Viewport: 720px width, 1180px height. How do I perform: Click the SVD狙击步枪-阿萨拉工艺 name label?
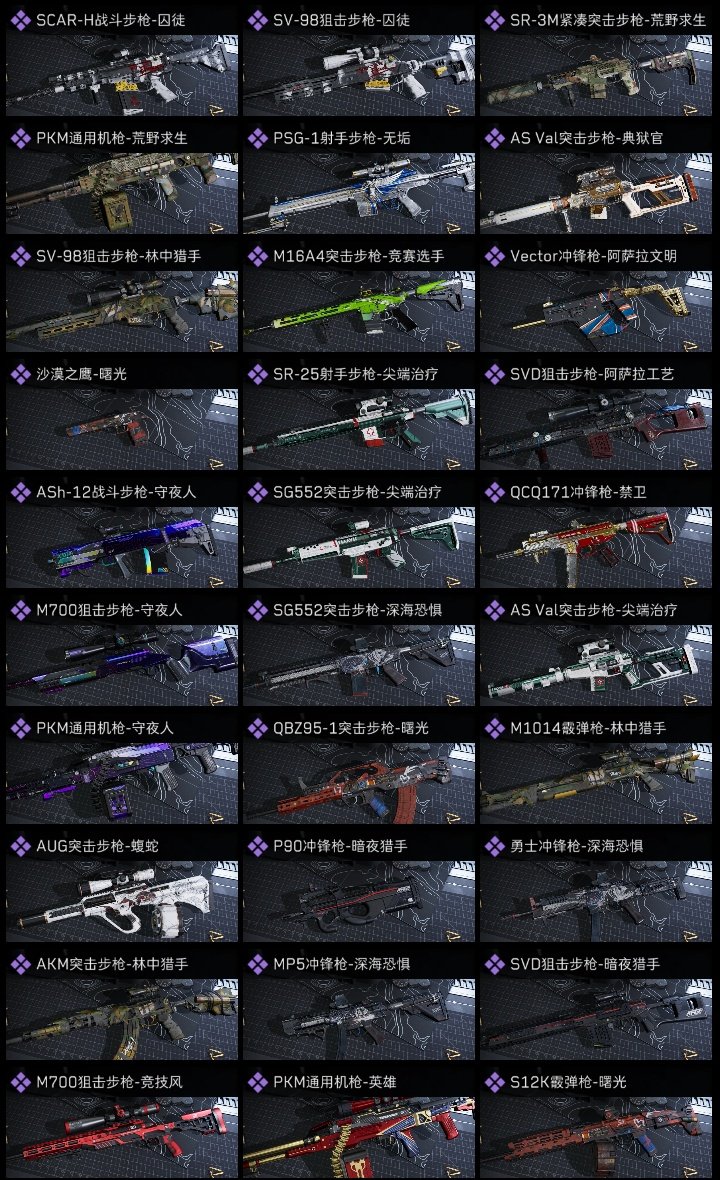tap(592, 374)
